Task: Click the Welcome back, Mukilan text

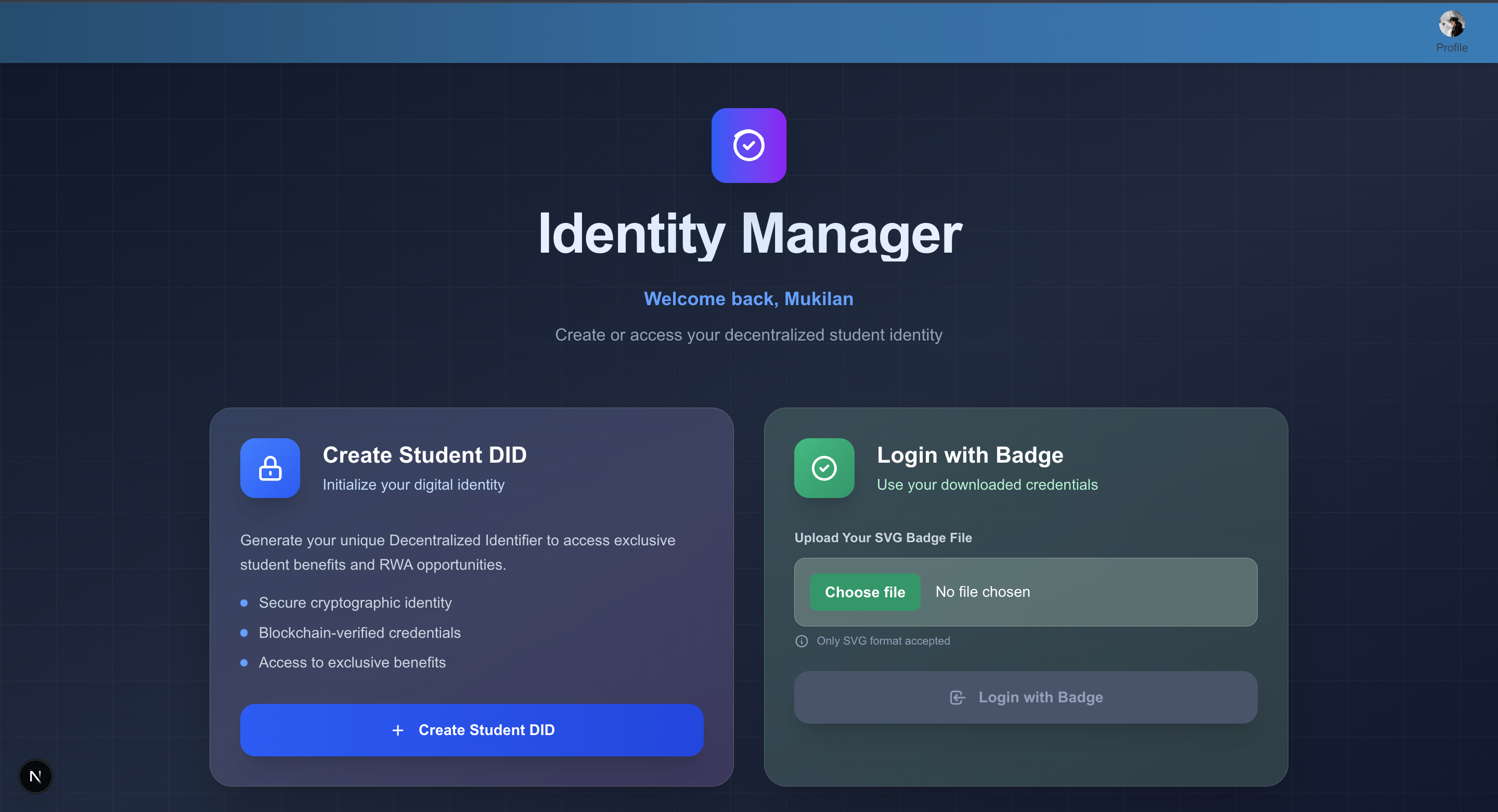Action: coord(748,299)
